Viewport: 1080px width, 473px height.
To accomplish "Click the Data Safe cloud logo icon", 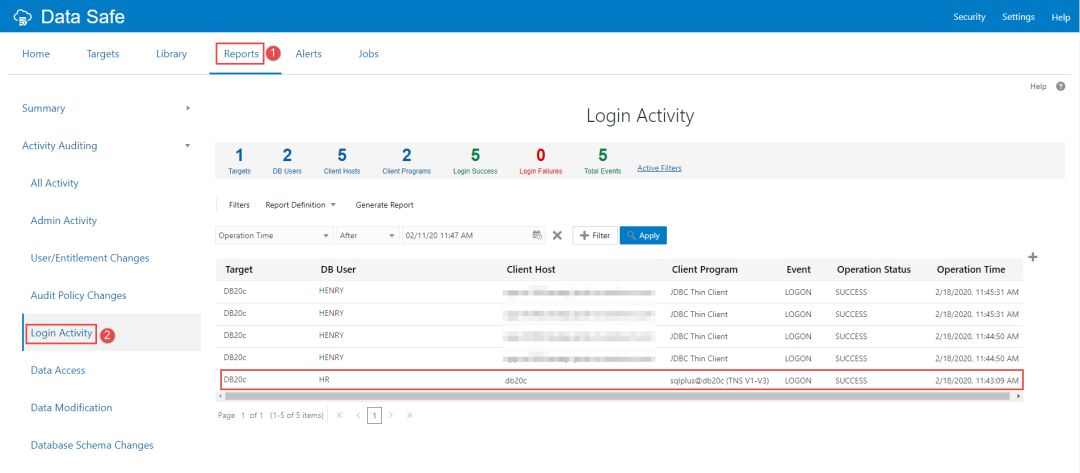I will click(x=23, y=17).
